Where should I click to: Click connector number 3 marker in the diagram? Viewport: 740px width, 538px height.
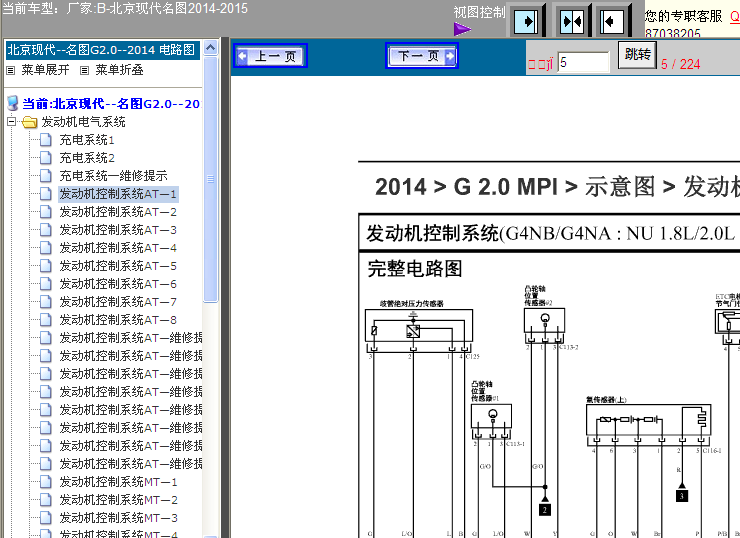681,496
